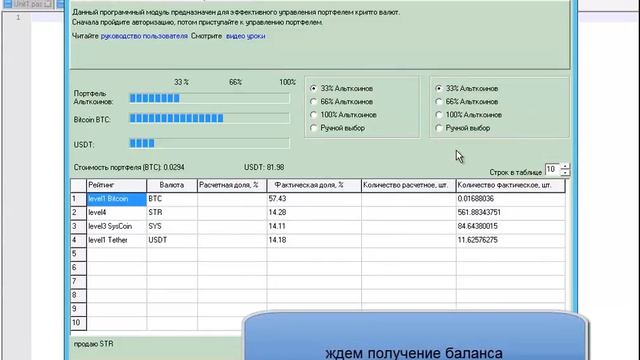Click the Валюта column header
Screen dimensions: 640x360
pos(172,185)
